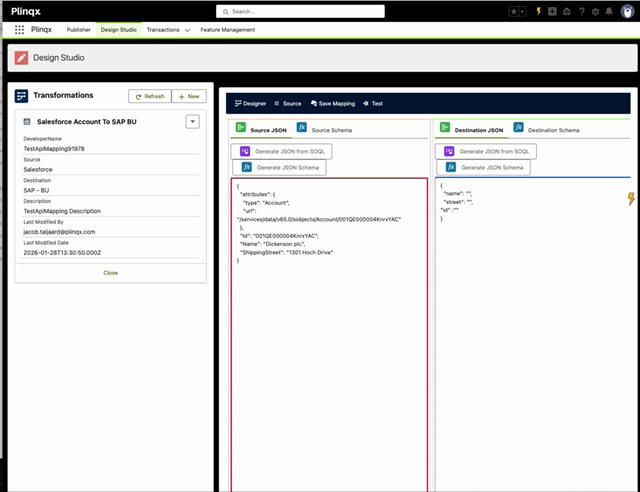
Task: Click the Test toolbar item
Action: [373, 104]
